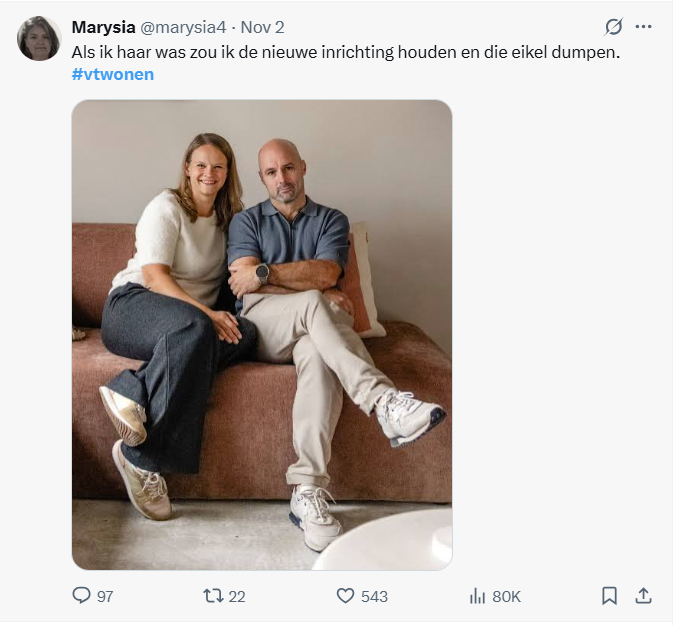Bookmark this tweet
The width and height of the screenshot is (679, 625).
tap(609, 596)
